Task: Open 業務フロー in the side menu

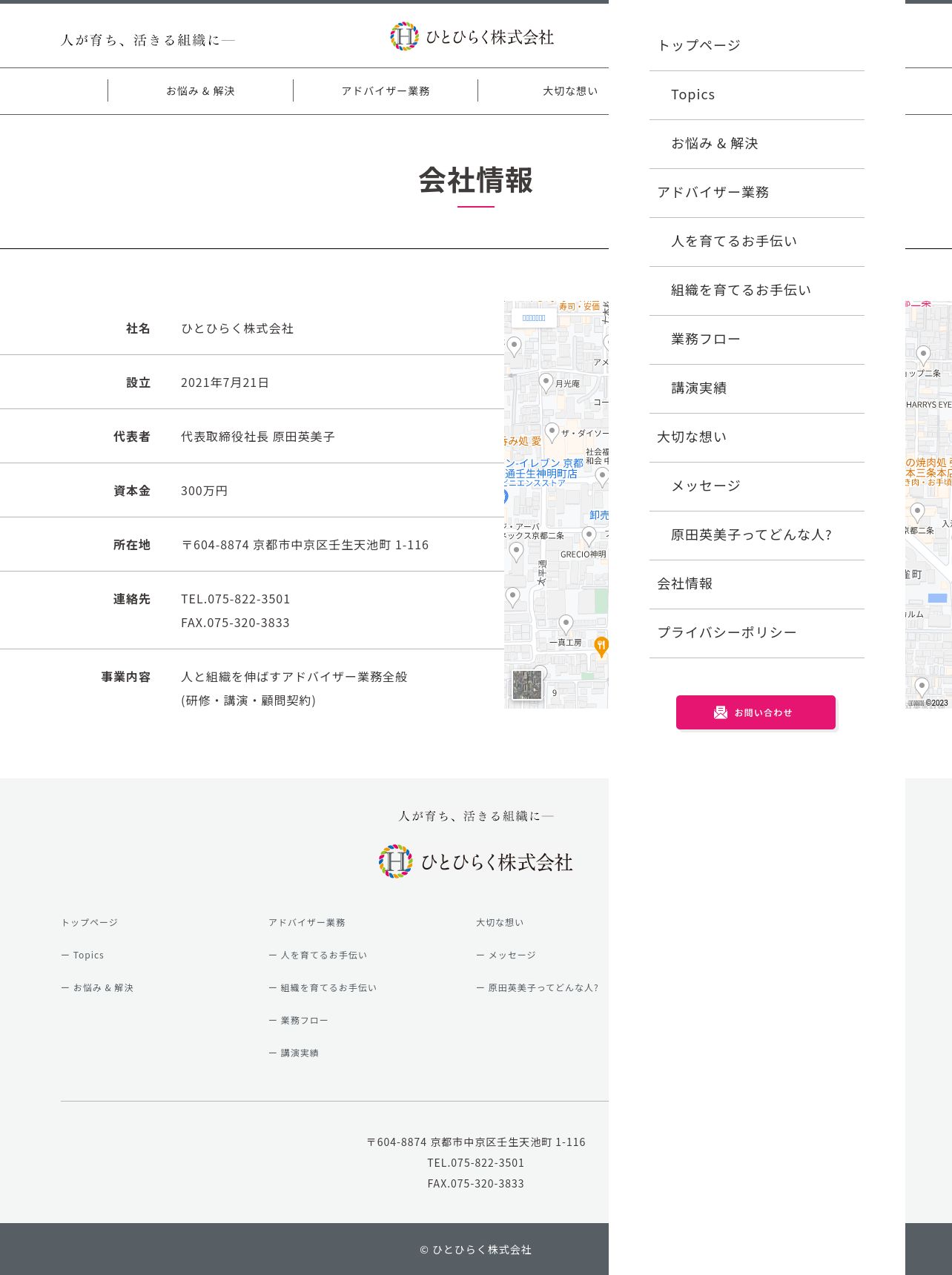Action: (757, 340)
